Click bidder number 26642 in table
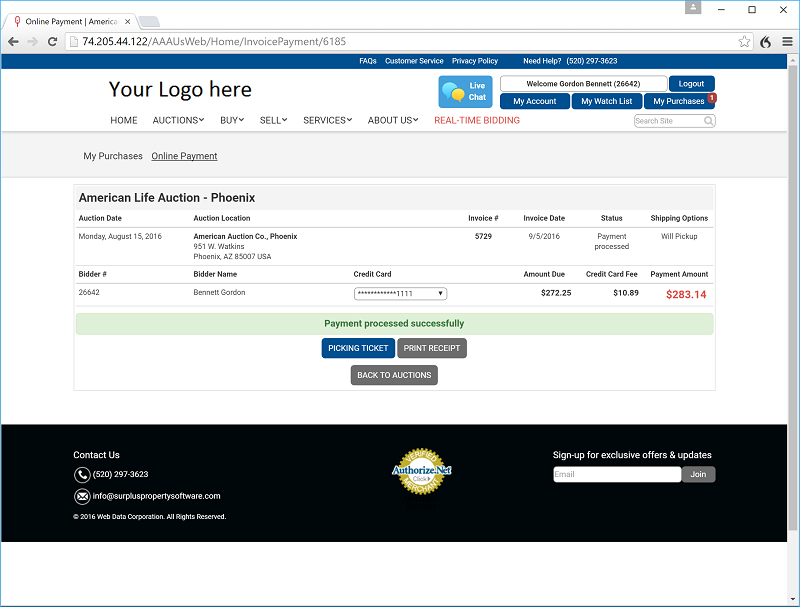Image resolution: width=800 pixels, height=607 pixels. [89, 292]
